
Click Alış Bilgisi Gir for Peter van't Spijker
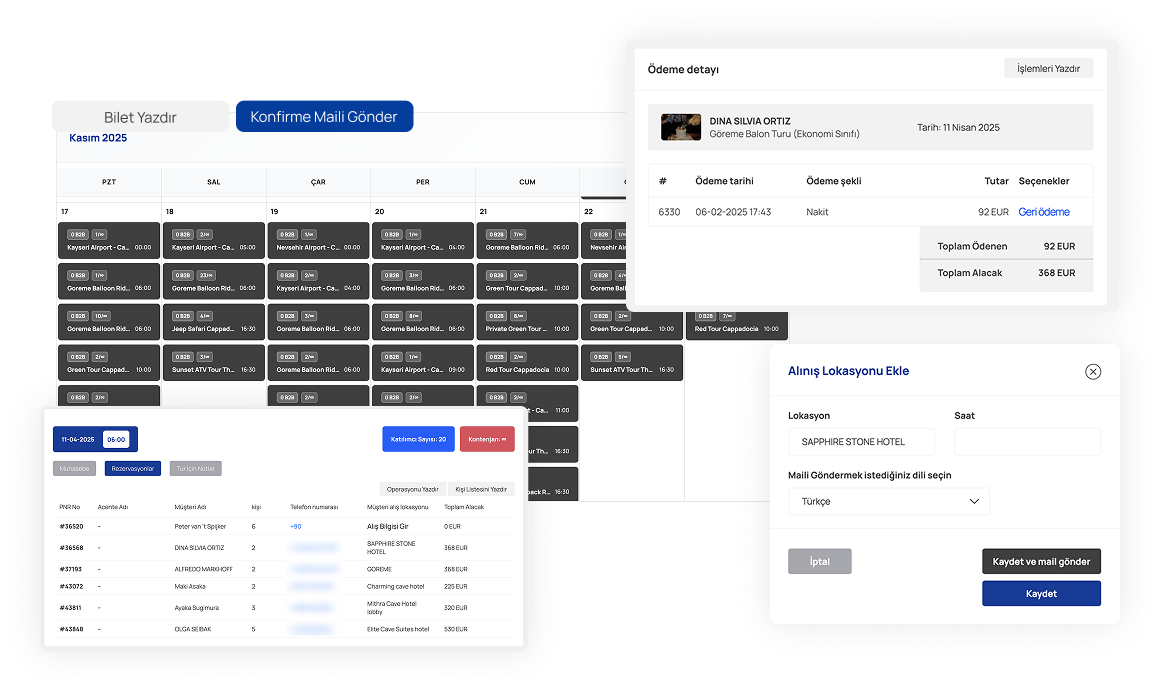pos(387,525)
